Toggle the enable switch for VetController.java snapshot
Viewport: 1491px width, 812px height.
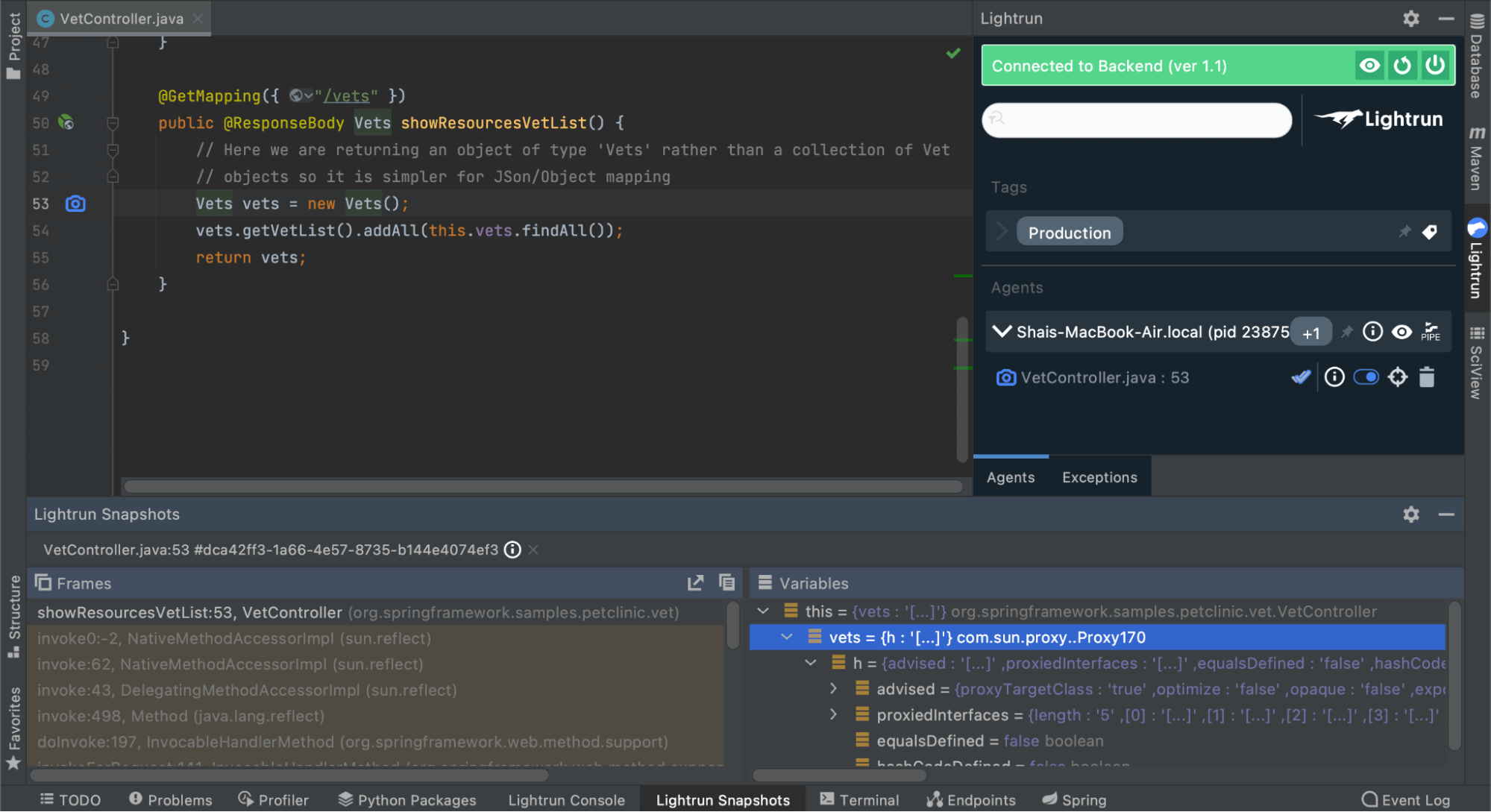tap(1366, 377)
